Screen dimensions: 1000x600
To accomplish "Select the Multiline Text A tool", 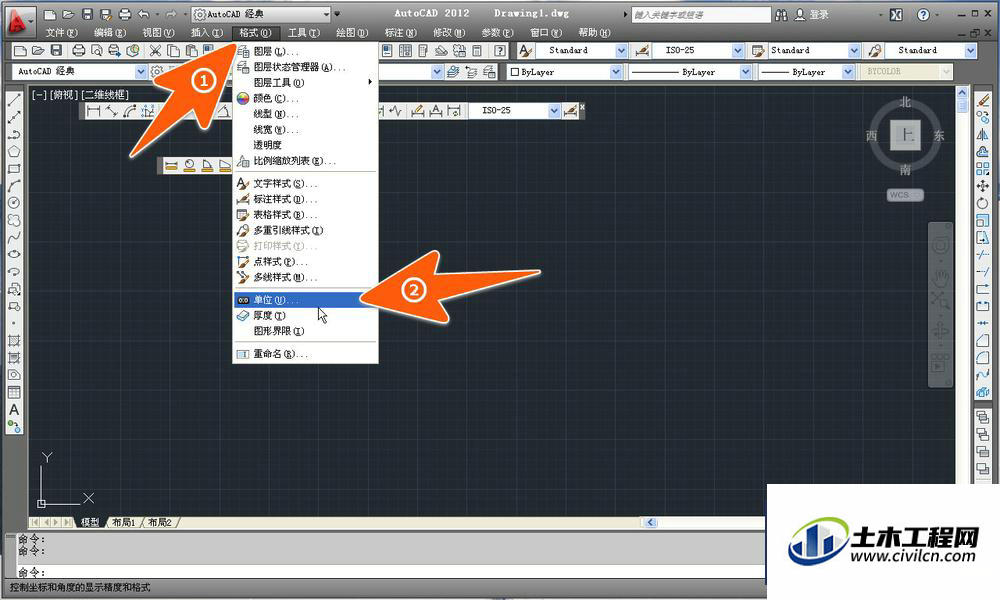I will (13, 410).
